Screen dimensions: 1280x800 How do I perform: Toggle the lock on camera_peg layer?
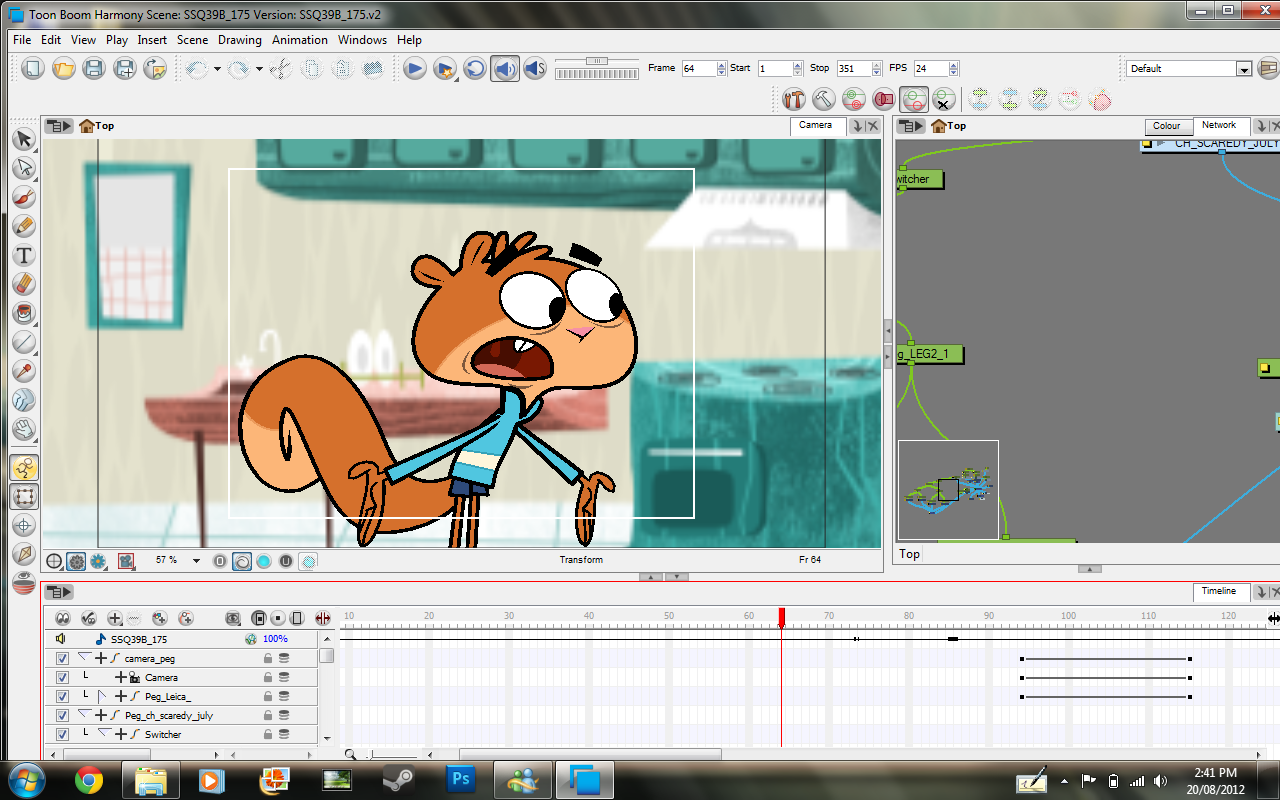(x=267, y=658)
